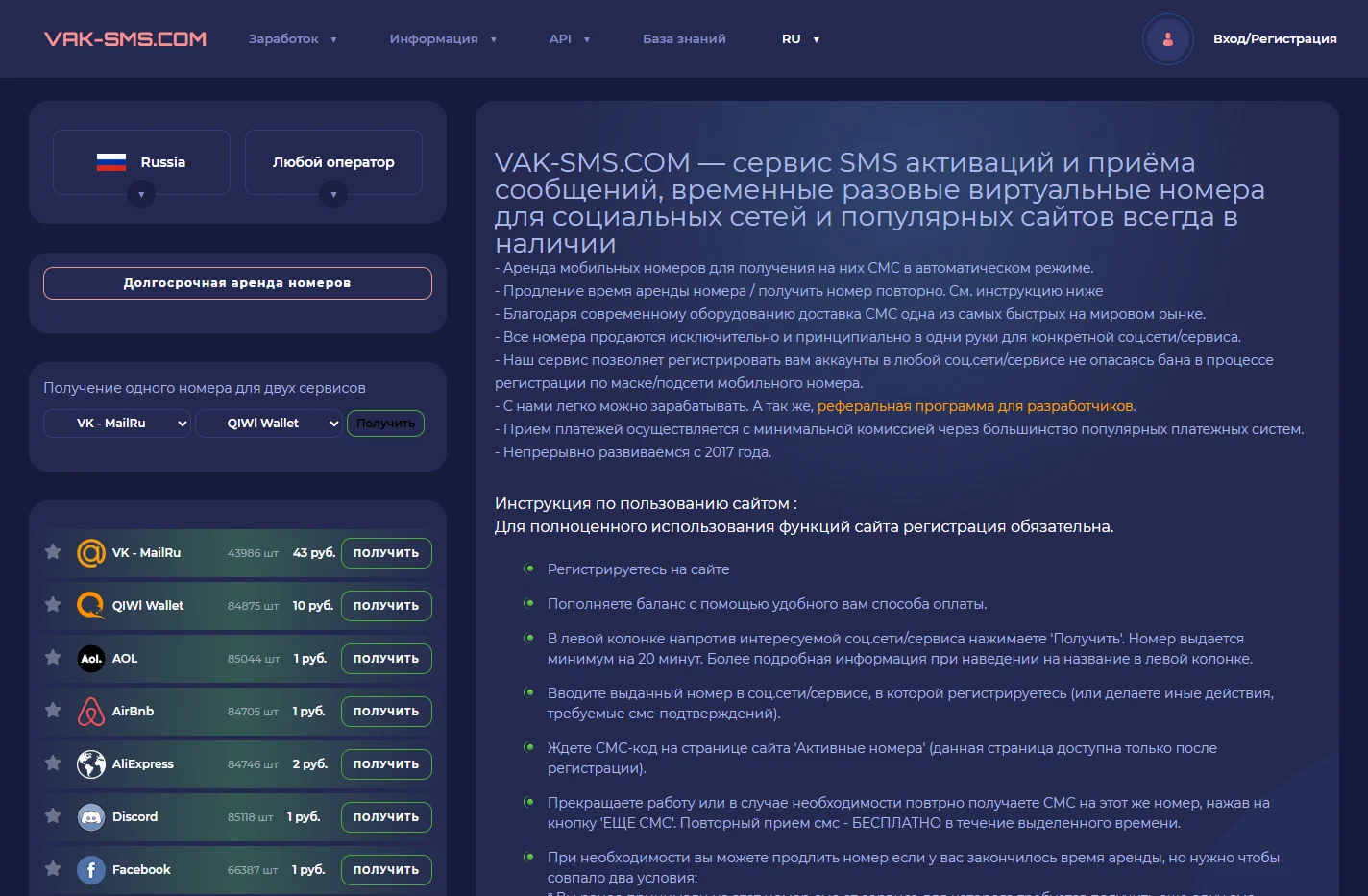This screenshot has width=1368, height=896.
Task: Open the QIWI Wallet second-service combo box
Action: [269, 424]
